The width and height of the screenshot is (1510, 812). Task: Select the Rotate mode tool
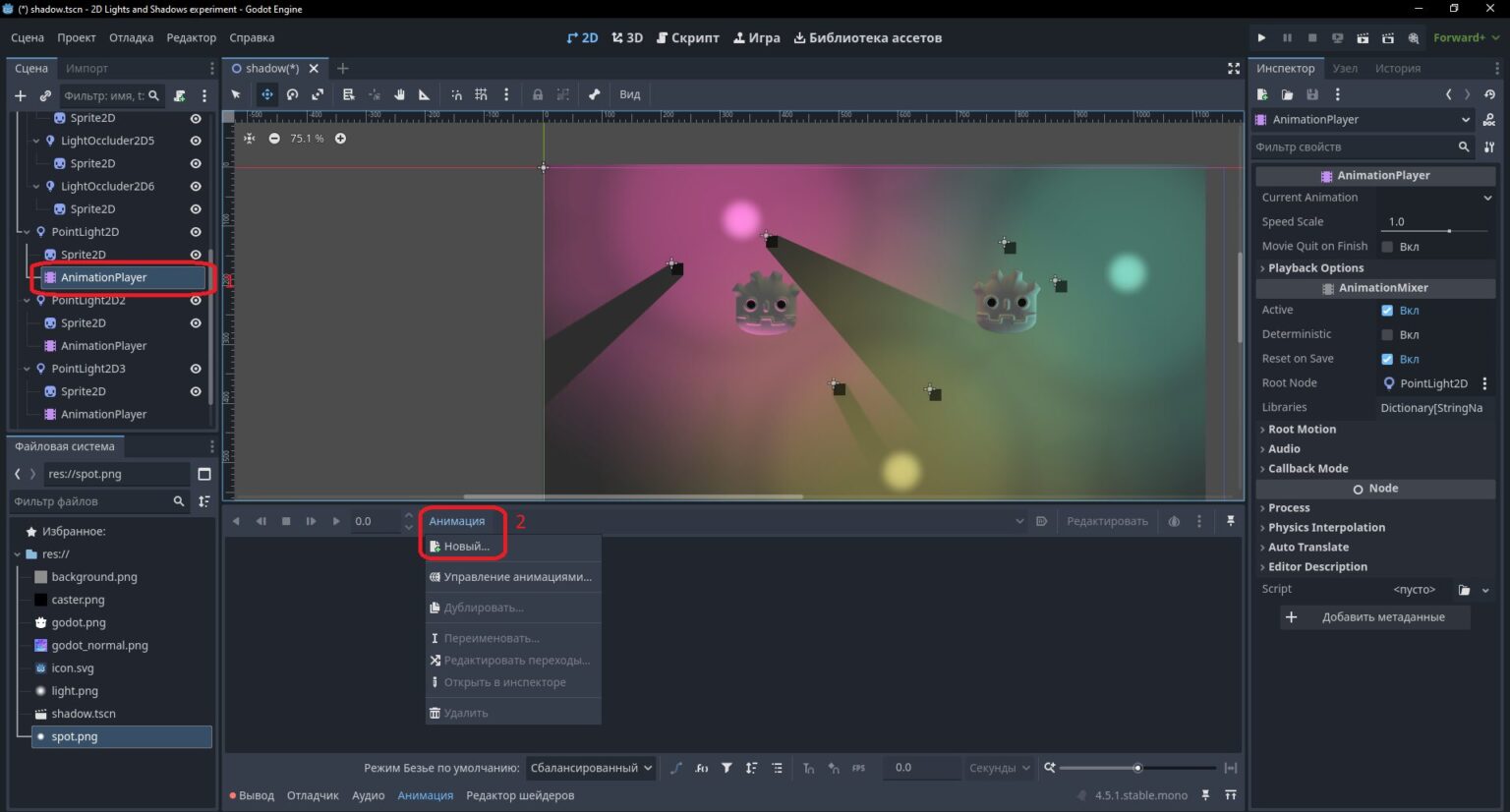(292, 94)
